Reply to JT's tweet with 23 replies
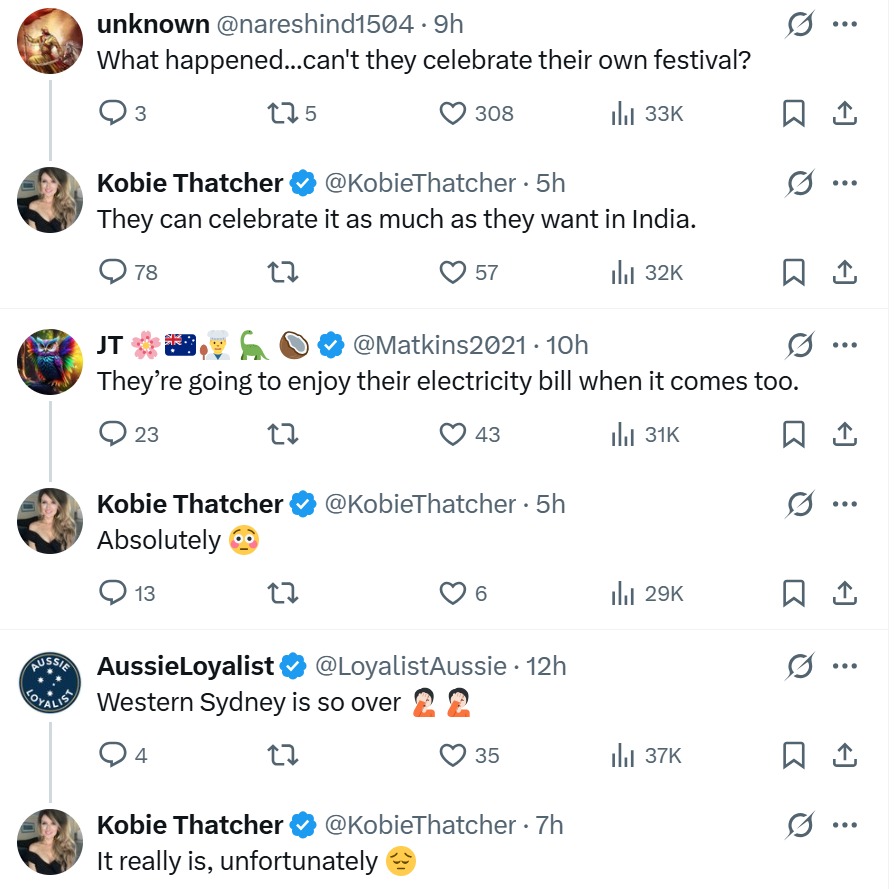This screenshot has width=896, height=889. (113, 434)
